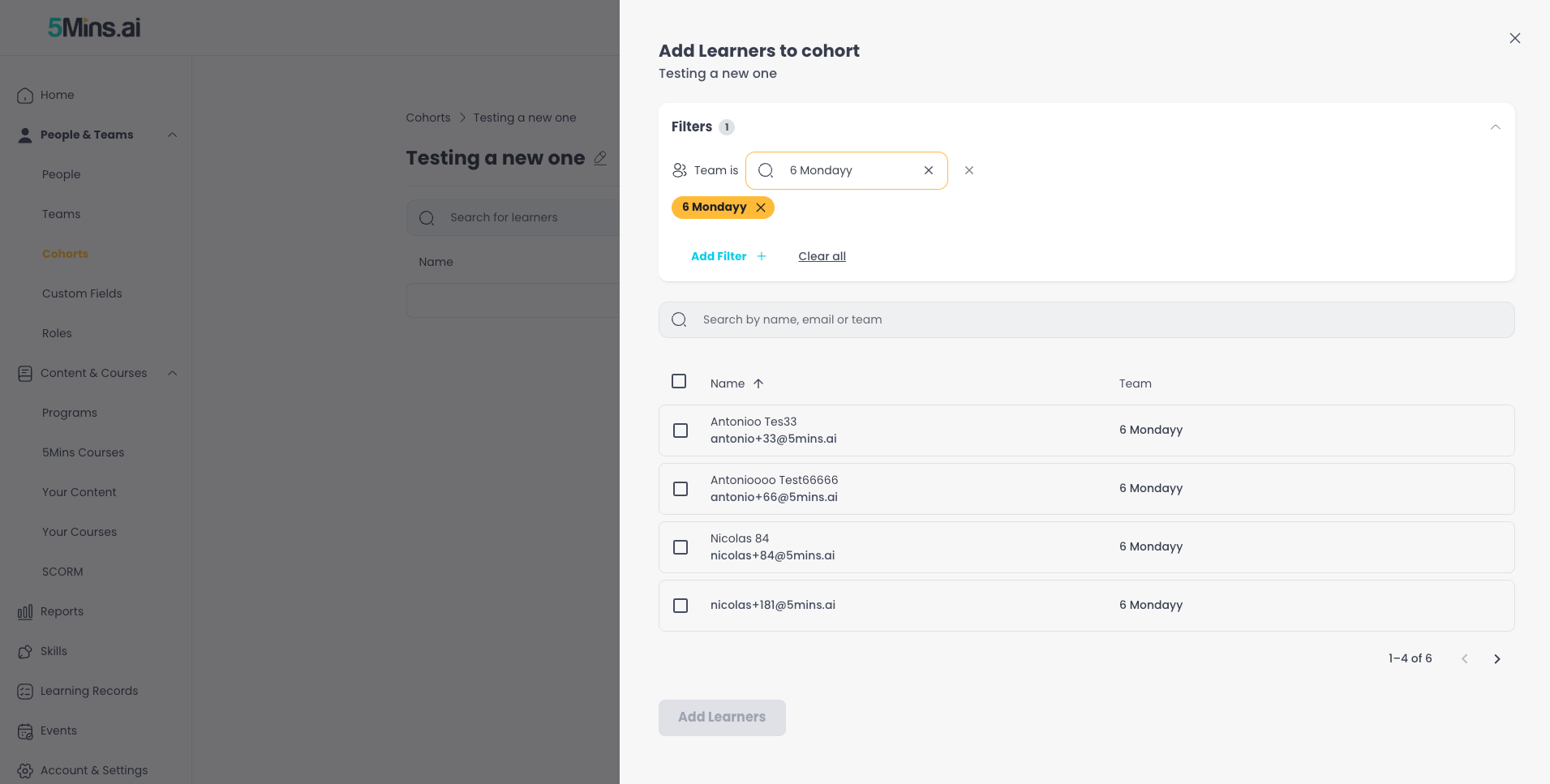
Task: Collapse People & Teams menu group
Action: [172, 135]
